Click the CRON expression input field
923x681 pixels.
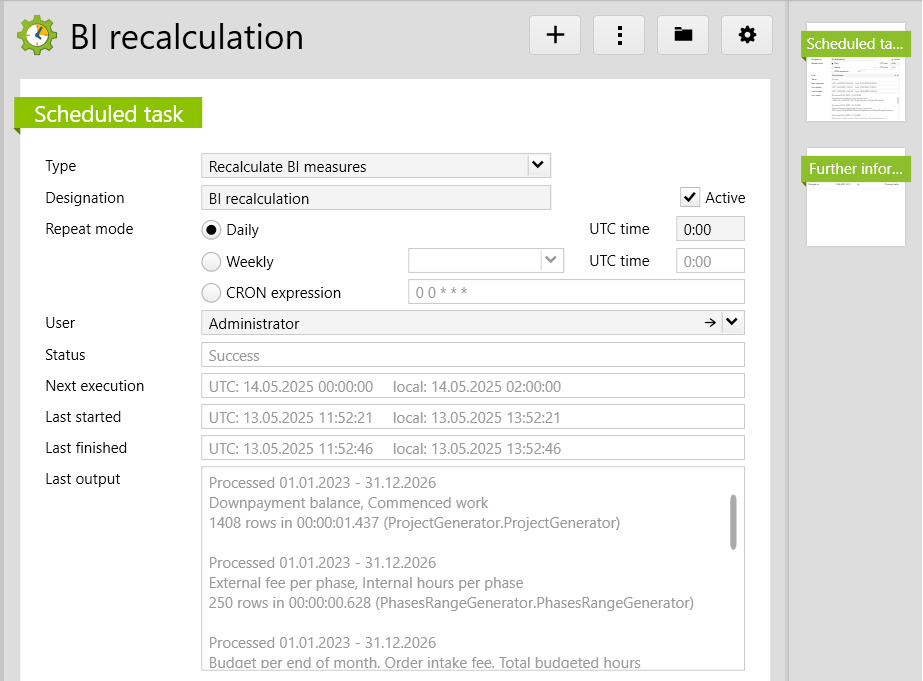[576, 292]
